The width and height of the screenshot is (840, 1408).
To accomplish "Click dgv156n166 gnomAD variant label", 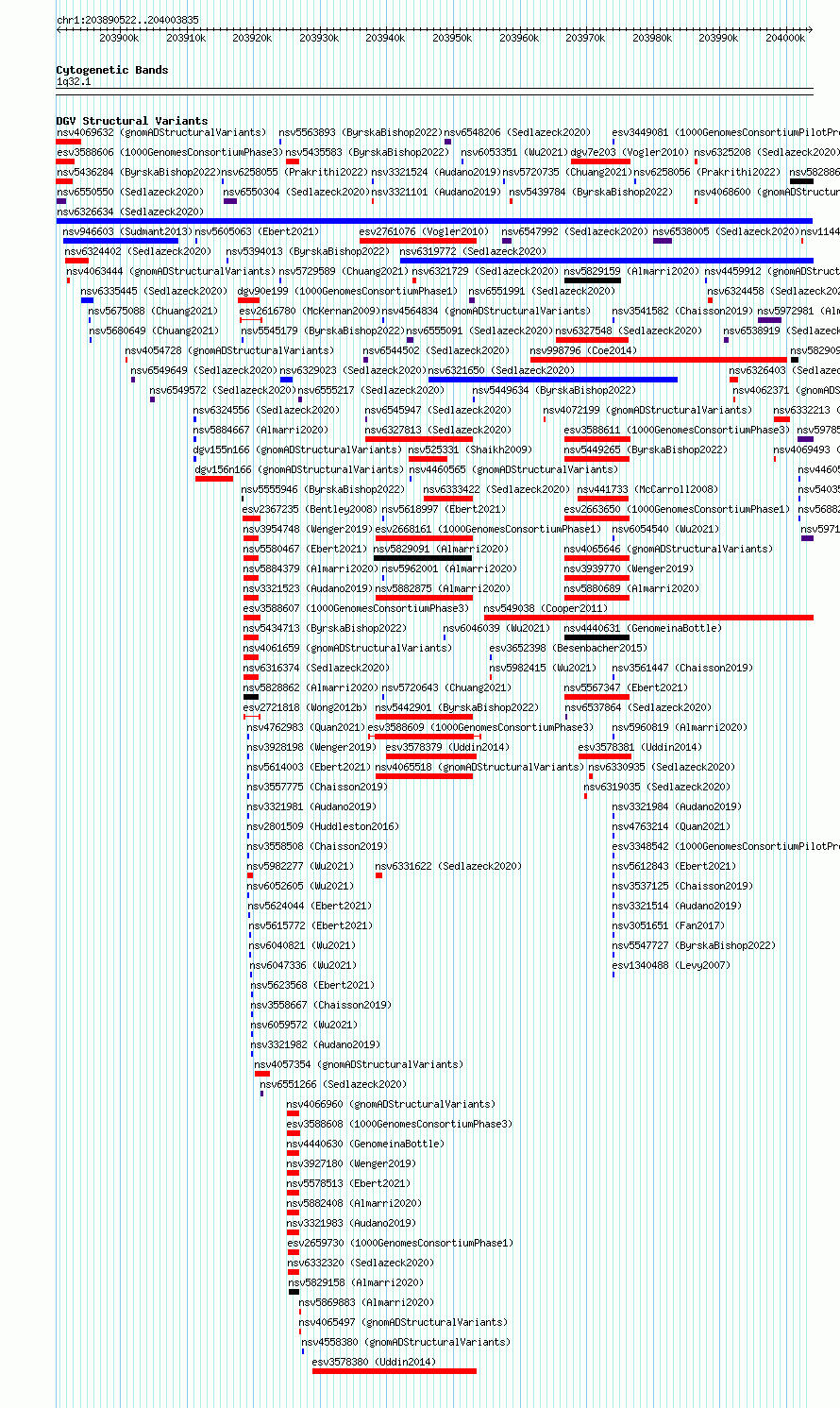I will point(299,469).
